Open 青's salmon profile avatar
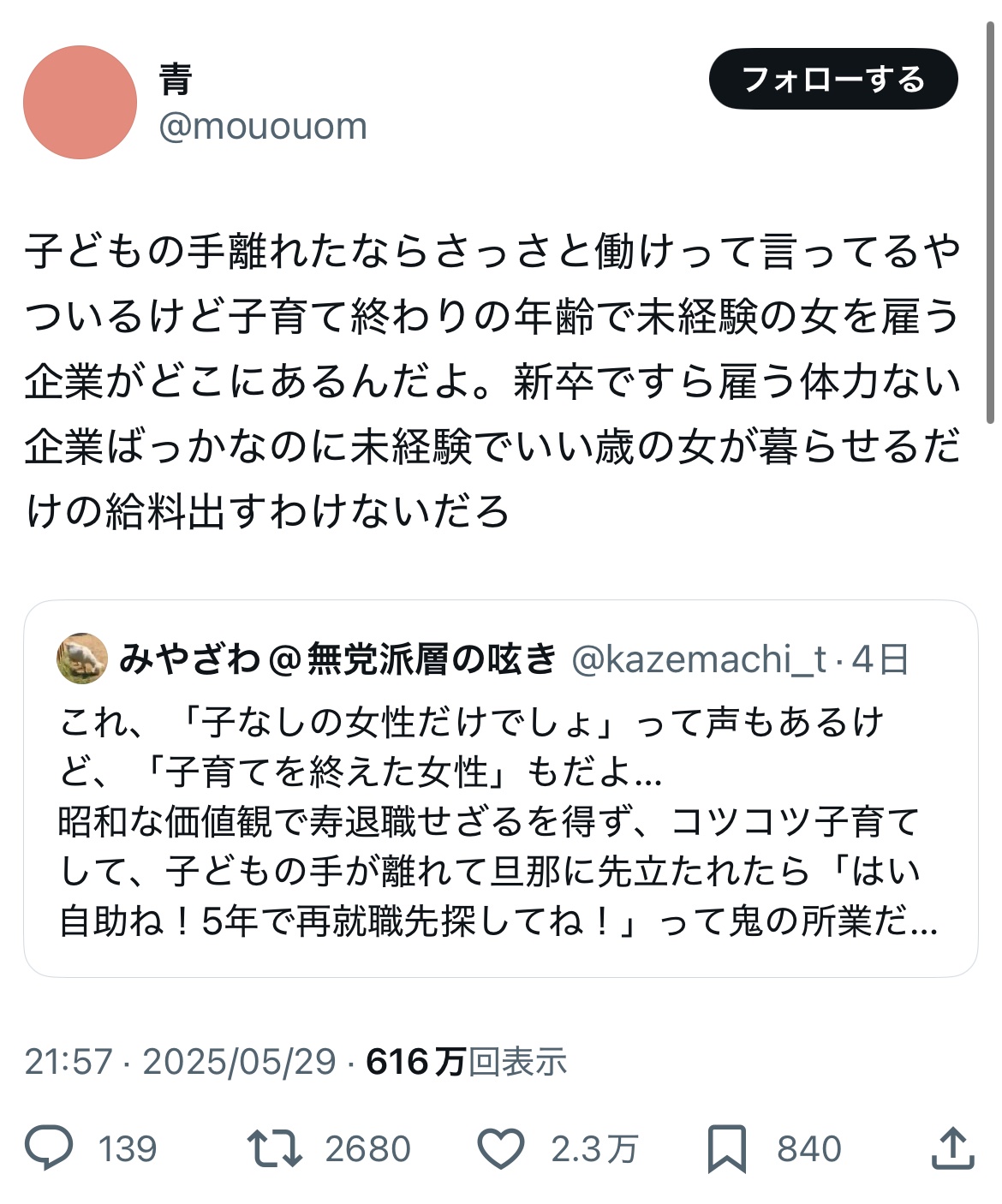 pos(80,102)
